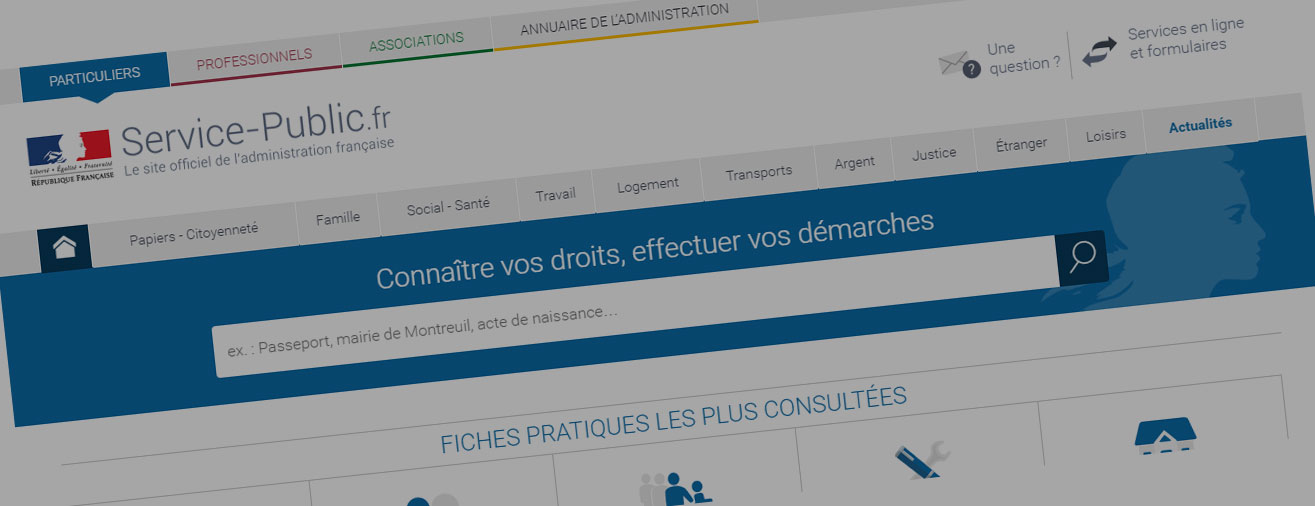Open the Argent menu
Screen dimensions: 1315x506
(x=854, y=162)
